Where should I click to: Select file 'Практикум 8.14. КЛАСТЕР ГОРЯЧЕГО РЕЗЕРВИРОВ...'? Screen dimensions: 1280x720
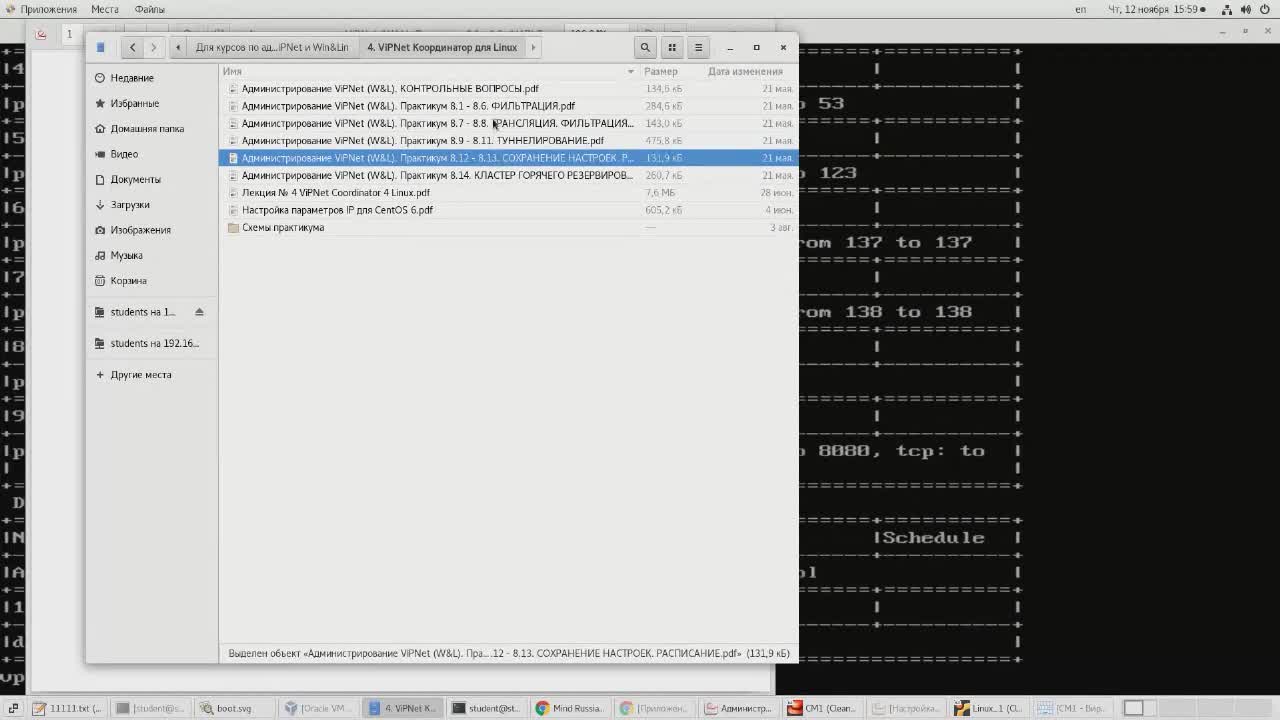508,175
